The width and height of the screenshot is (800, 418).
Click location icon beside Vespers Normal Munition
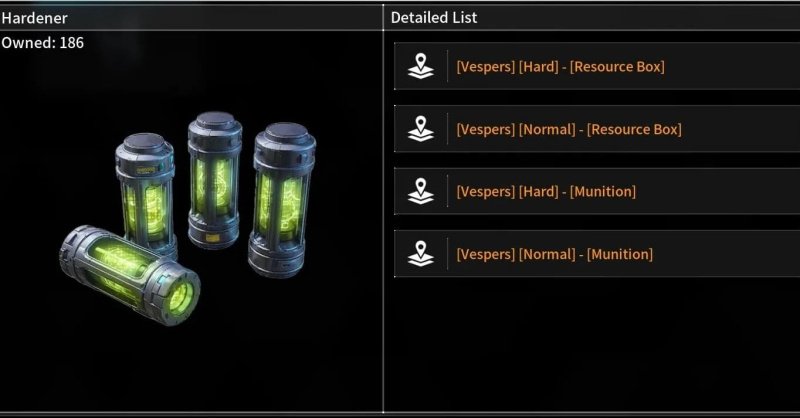click(x=420, y=254)
